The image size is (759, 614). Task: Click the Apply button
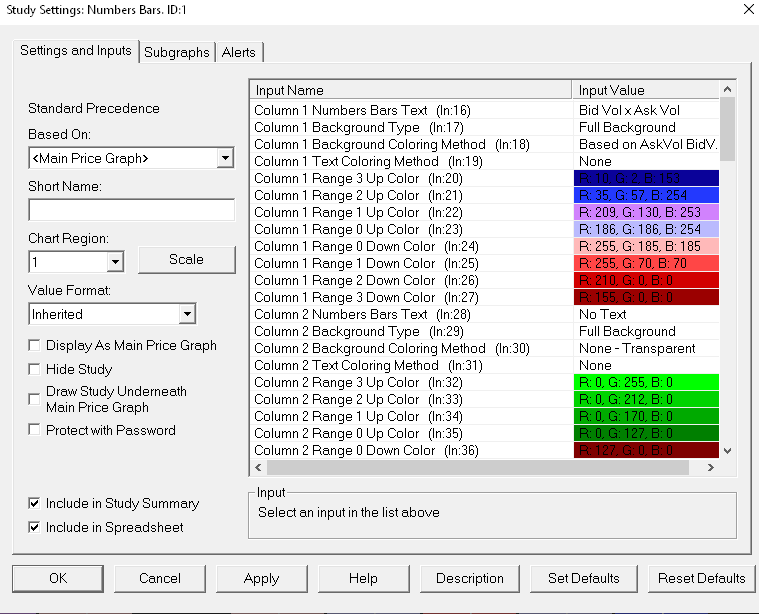coord(261,578)
